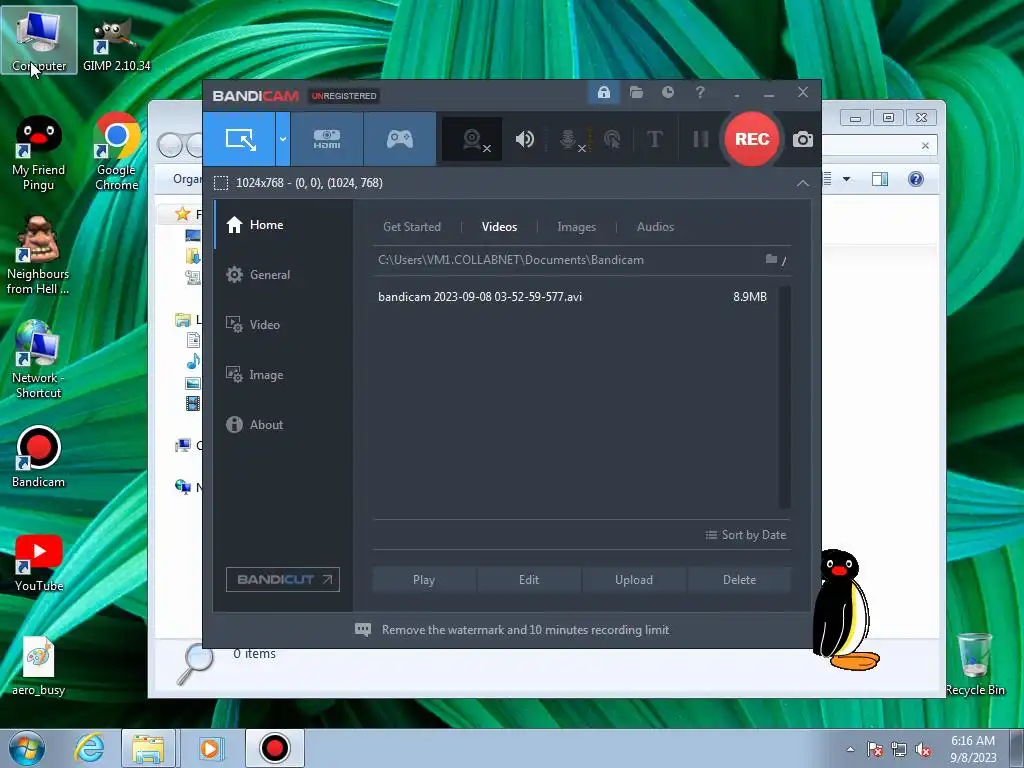Switch to Audios tab
Screen dimensions: 1024x768
(x=655, y=227)
